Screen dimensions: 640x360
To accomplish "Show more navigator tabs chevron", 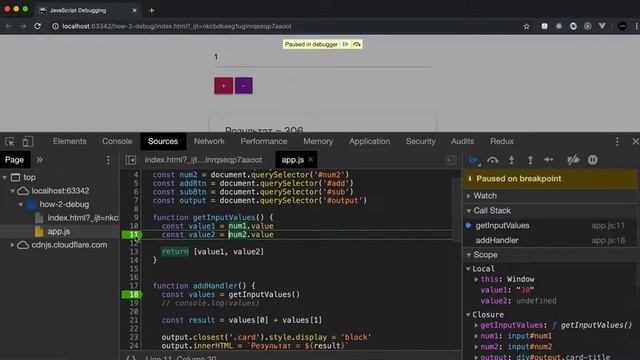I will [40, 160].
